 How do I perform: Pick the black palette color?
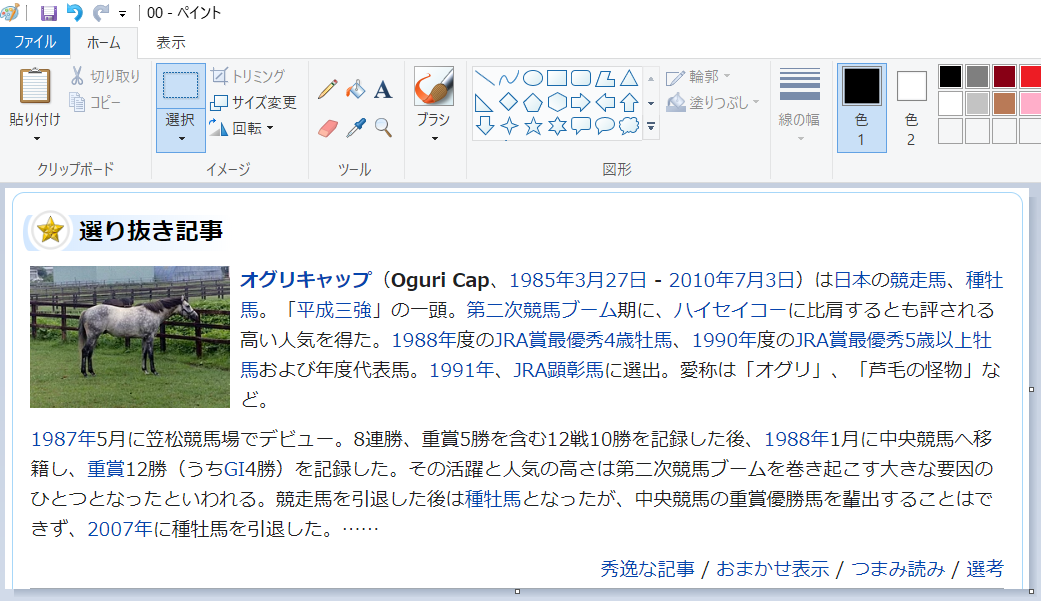point(950,76)
